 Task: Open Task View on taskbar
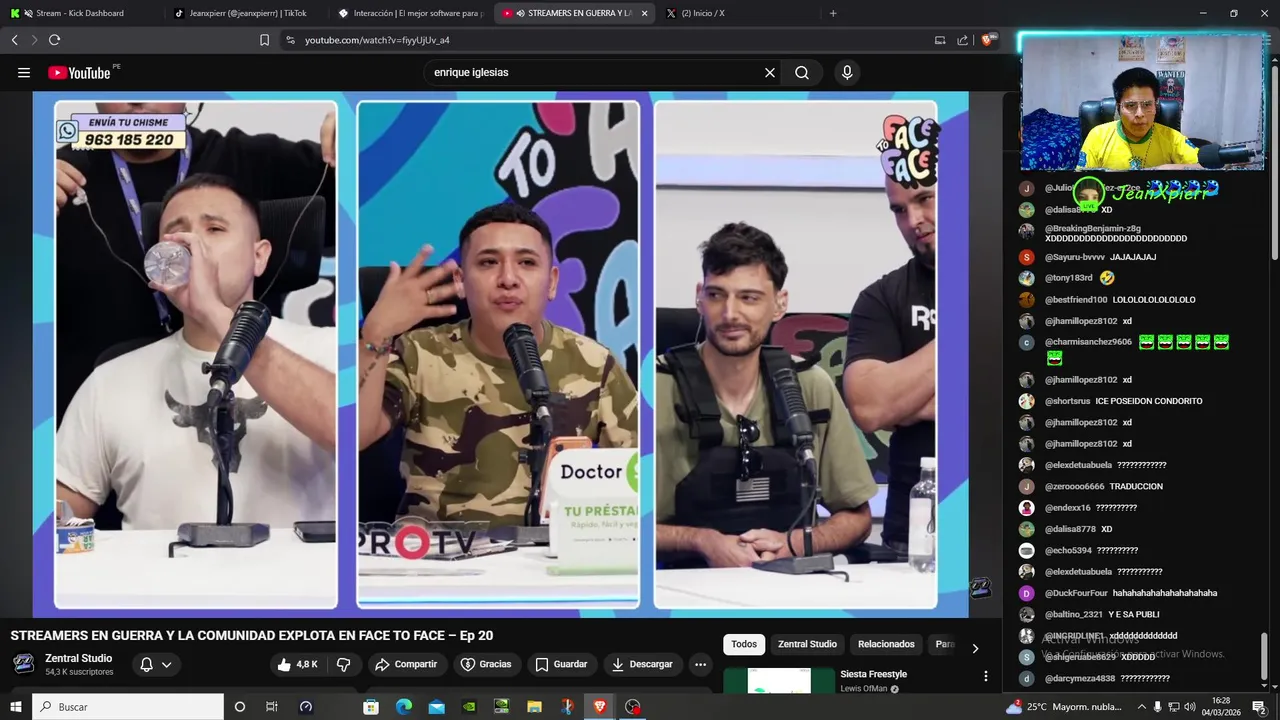pyautogui.click(x=272, y=706)
